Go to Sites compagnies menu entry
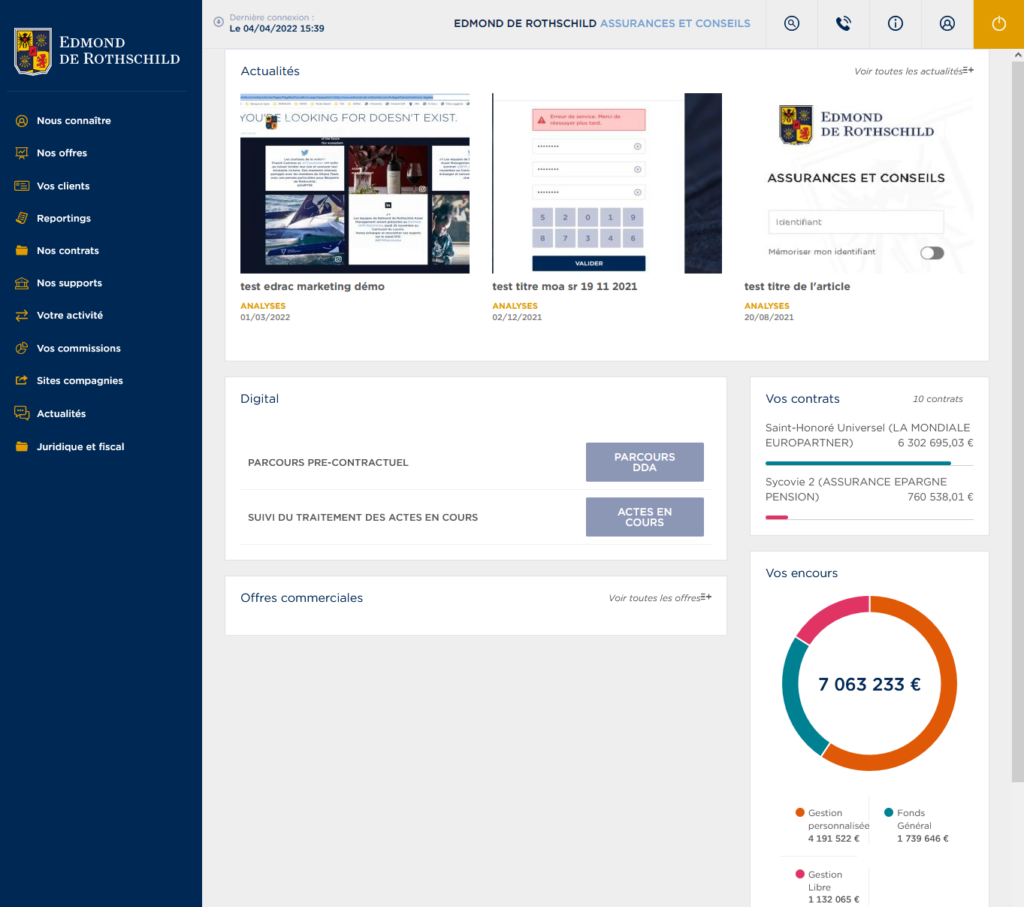The image size is (1024, 907). tap(79, 381)
